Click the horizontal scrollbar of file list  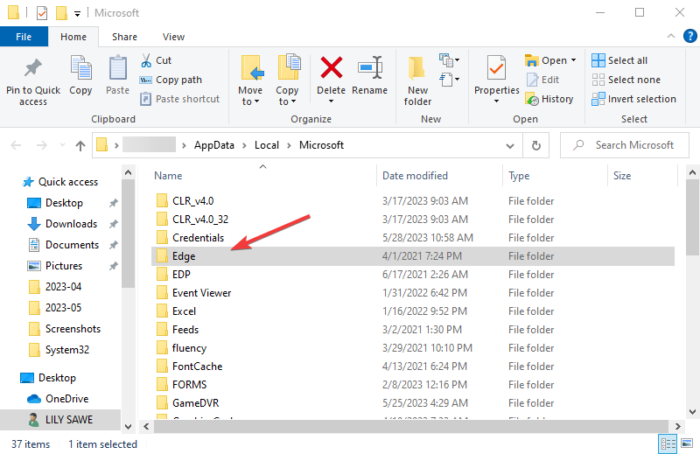(411, 426)
